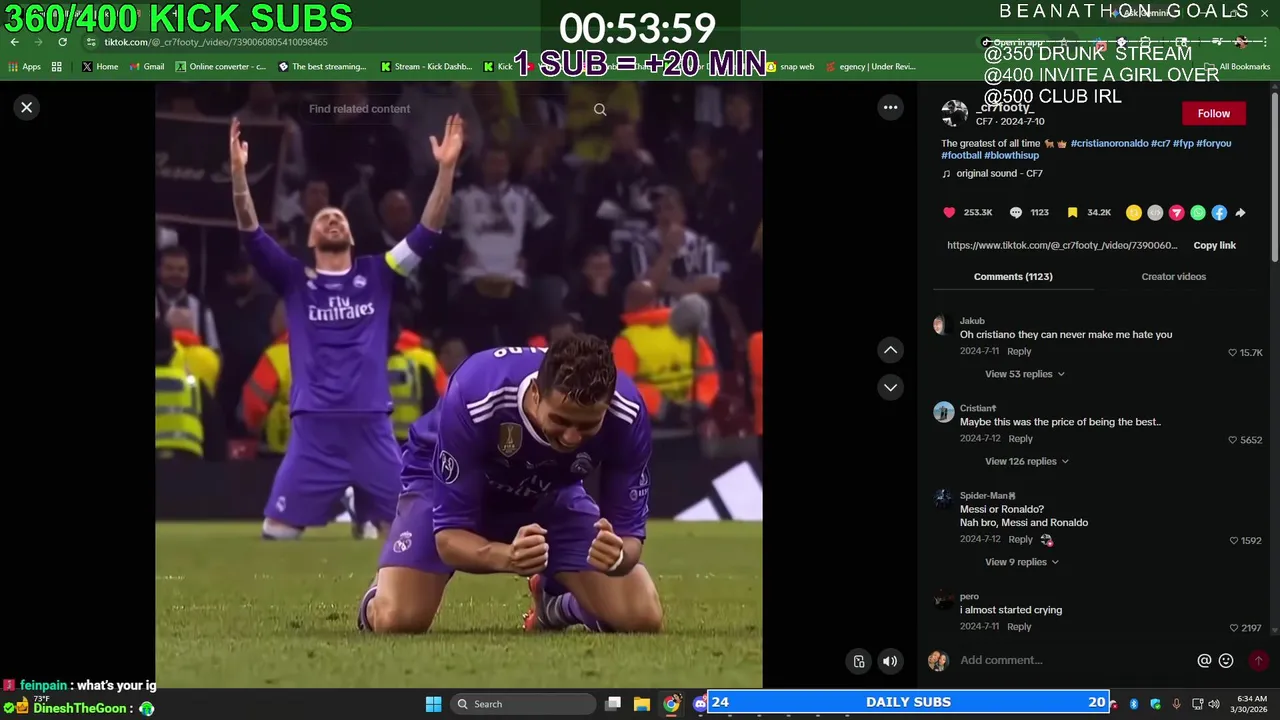This screenshot has height=720, width=1280.
Task: Like Jakub's comment
Action: [1232, 353]
